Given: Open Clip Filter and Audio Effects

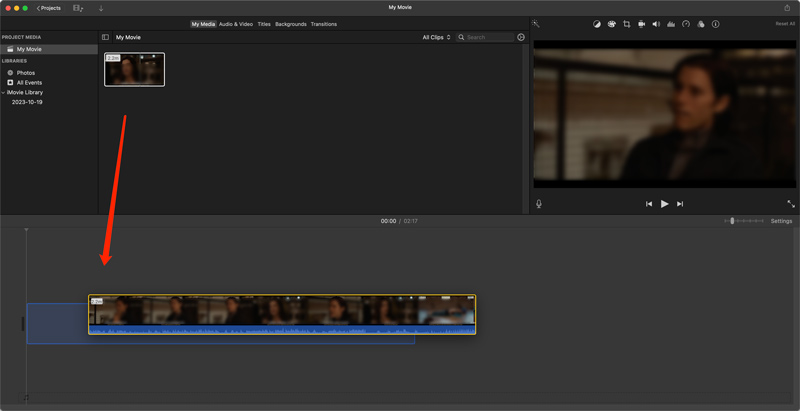Looking at the screenshot, I should point(701,24).
